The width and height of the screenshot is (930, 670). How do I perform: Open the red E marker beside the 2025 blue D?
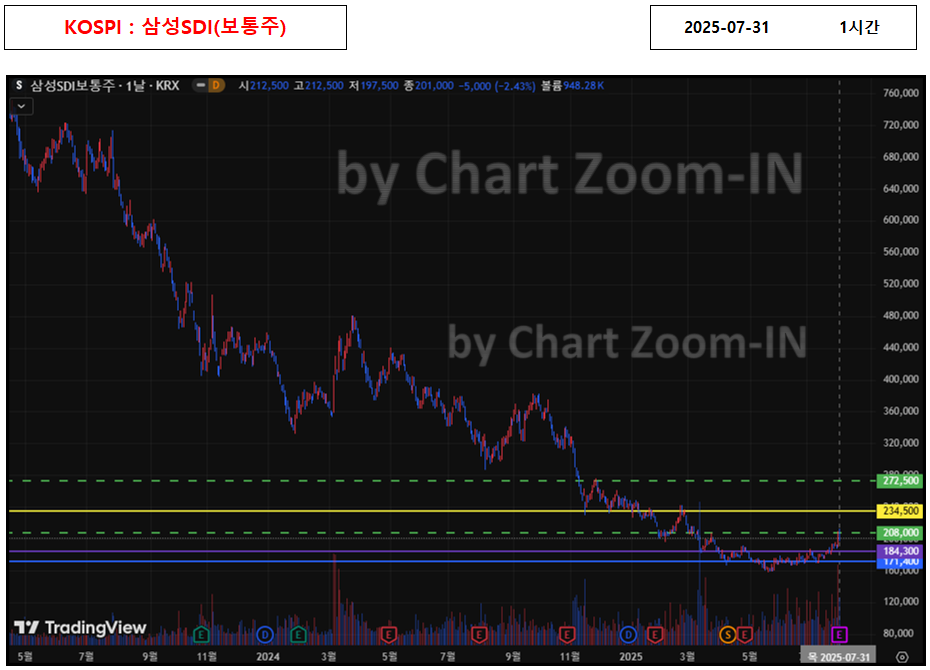[x=655, y=635]
